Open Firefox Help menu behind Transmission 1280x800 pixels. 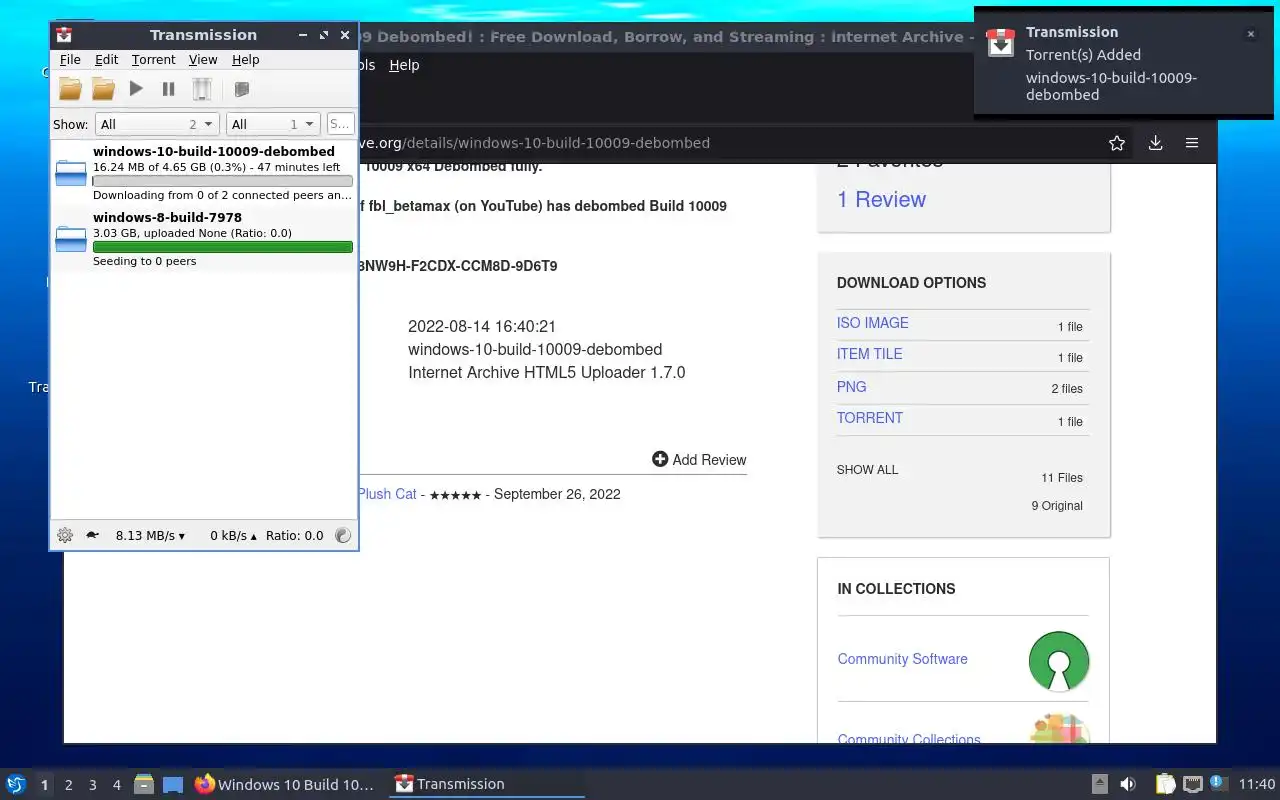pyautogui.click(x=404, y=65)
